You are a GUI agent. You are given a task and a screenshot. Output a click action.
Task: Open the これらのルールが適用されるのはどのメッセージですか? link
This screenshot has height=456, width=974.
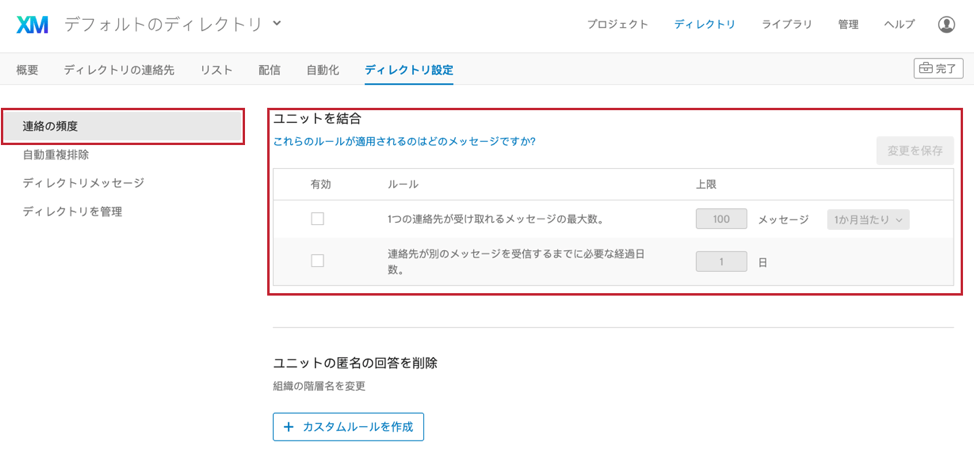click(404, 141)
